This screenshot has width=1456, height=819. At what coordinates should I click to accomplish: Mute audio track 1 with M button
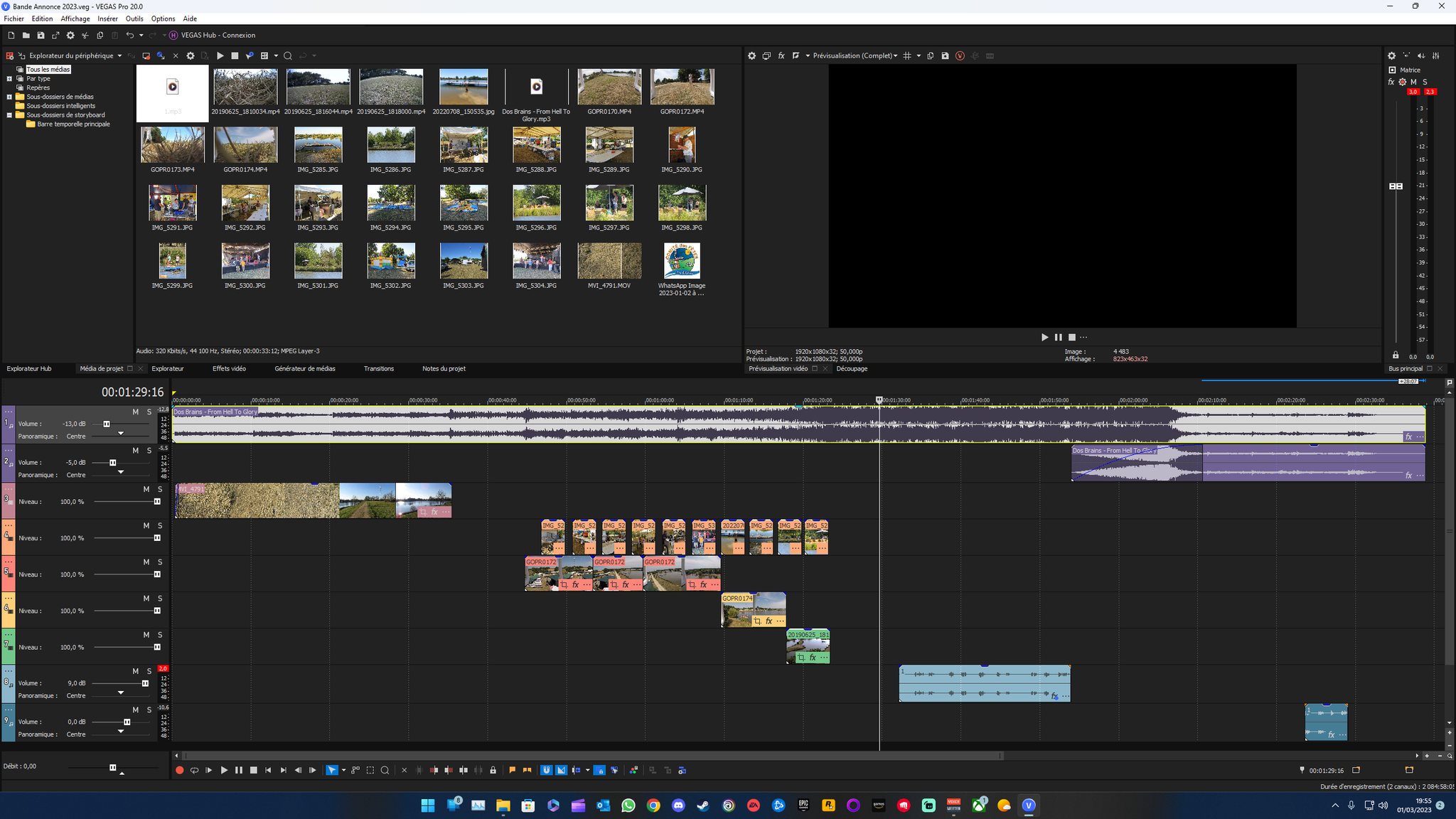[x=136, y=412]
